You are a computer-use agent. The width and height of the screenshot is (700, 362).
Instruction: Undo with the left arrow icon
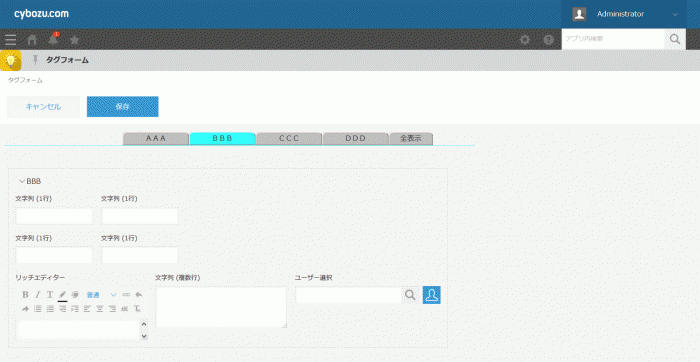139,295
